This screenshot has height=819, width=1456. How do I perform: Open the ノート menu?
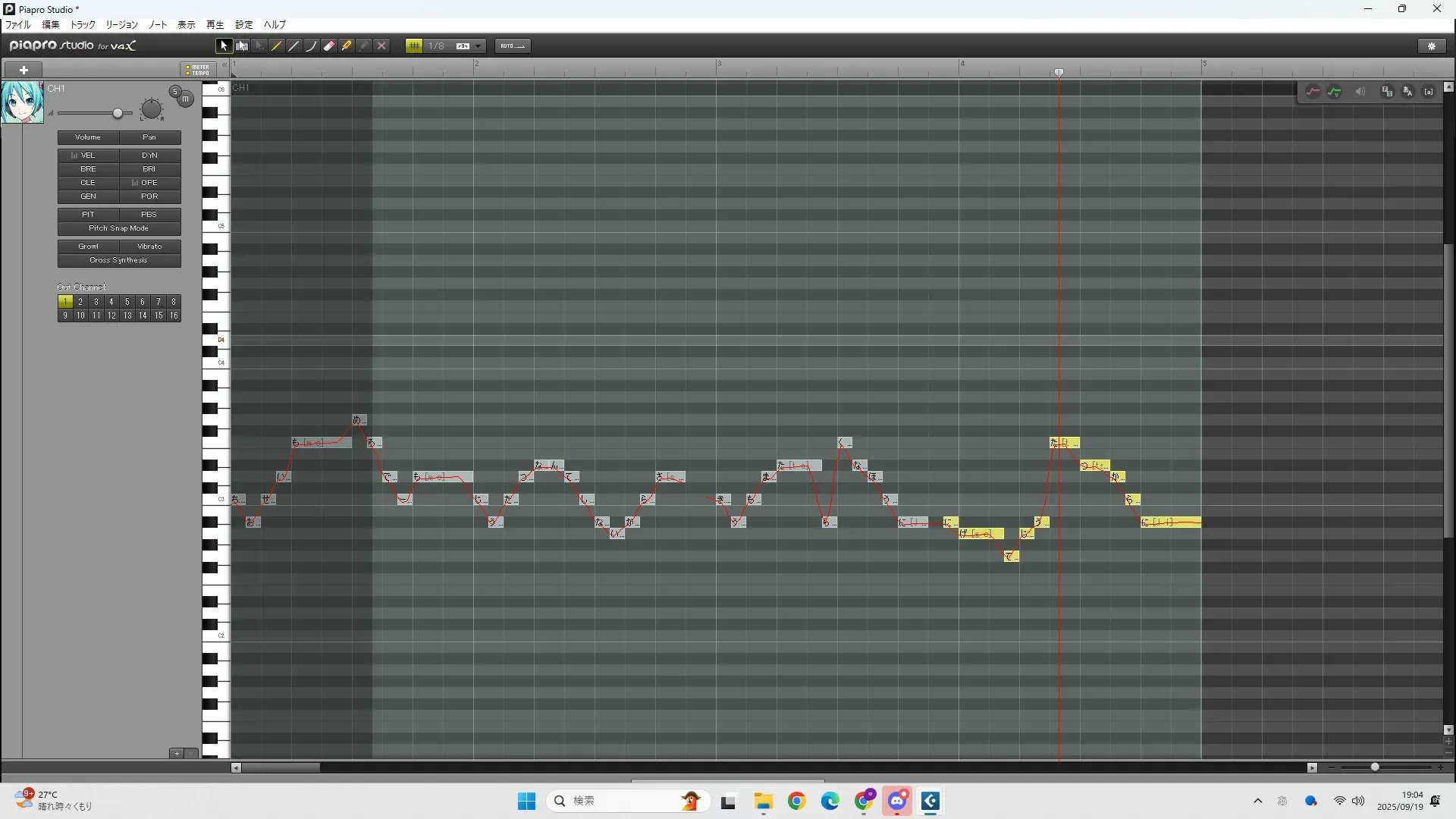click(158, 25)
